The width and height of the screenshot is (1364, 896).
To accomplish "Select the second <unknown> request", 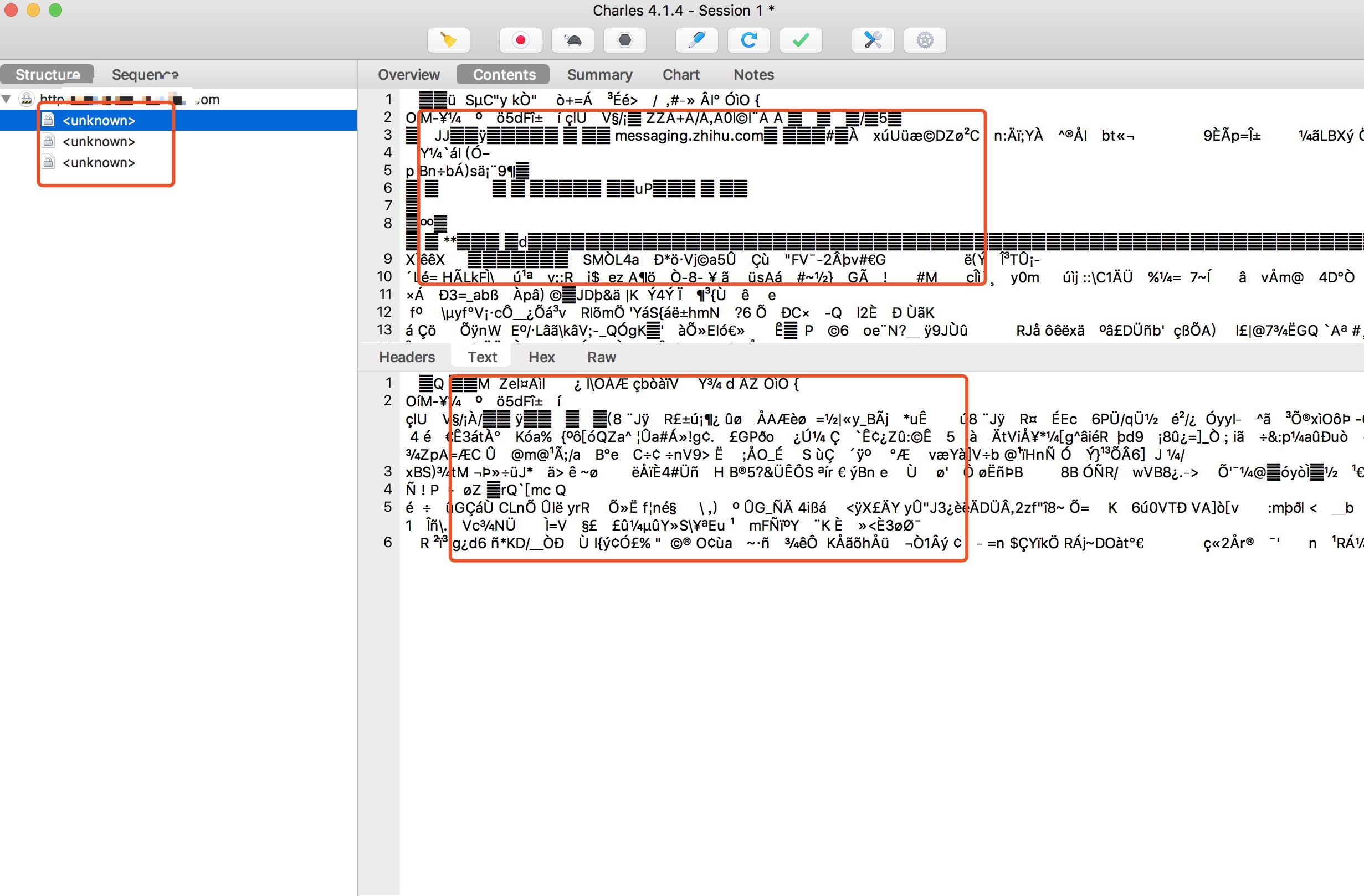I will (x=99, y=142).
